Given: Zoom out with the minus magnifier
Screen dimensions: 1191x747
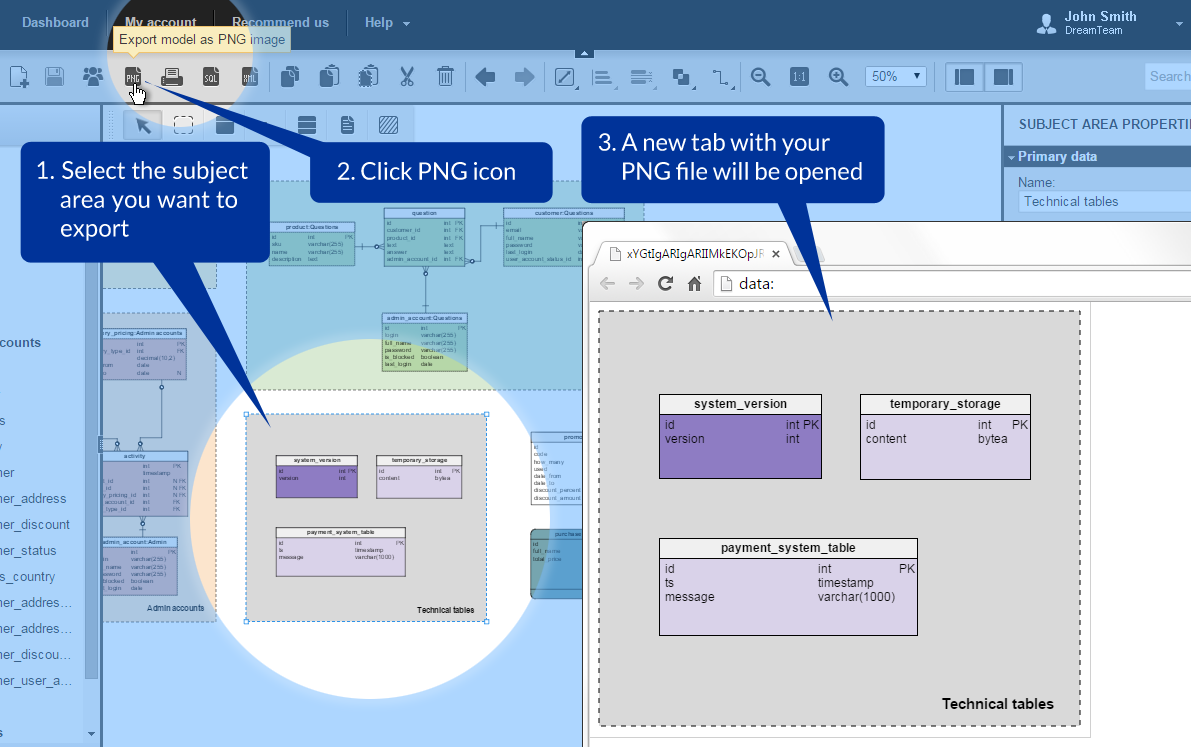Looking at the screenshot, I should (760, 77).
